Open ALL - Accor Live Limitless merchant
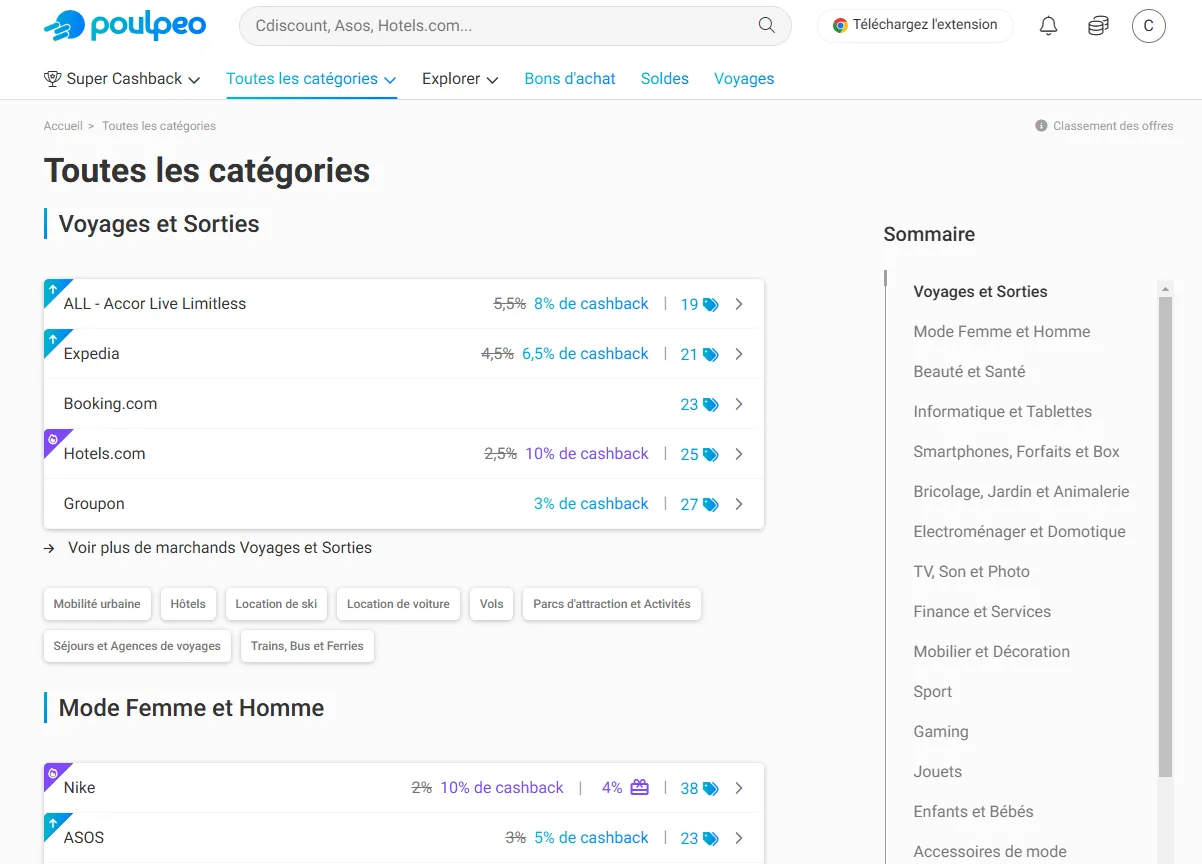The height and width of the screenshot is (864, 1202). [x=155, y=304]
